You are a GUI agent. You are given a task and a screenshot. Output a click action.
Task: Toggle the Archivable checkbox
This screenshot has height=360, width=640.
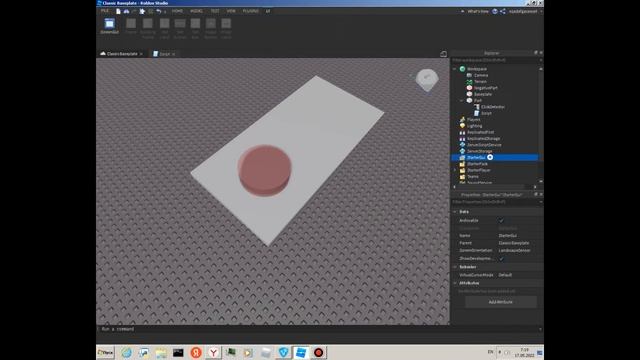[501, 220]
